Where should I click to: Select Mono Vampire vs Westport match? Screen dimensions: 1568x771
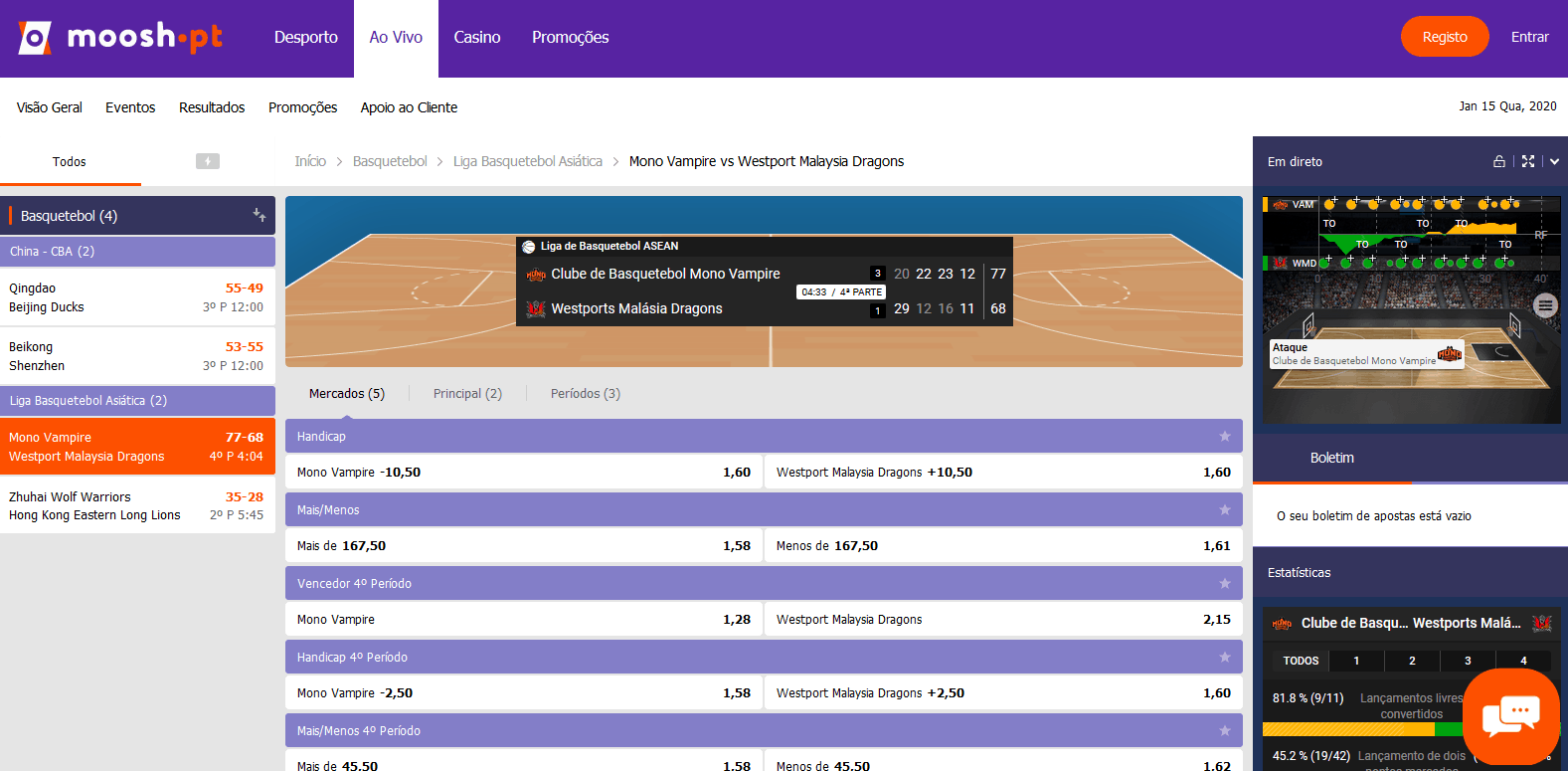point(137,447)
